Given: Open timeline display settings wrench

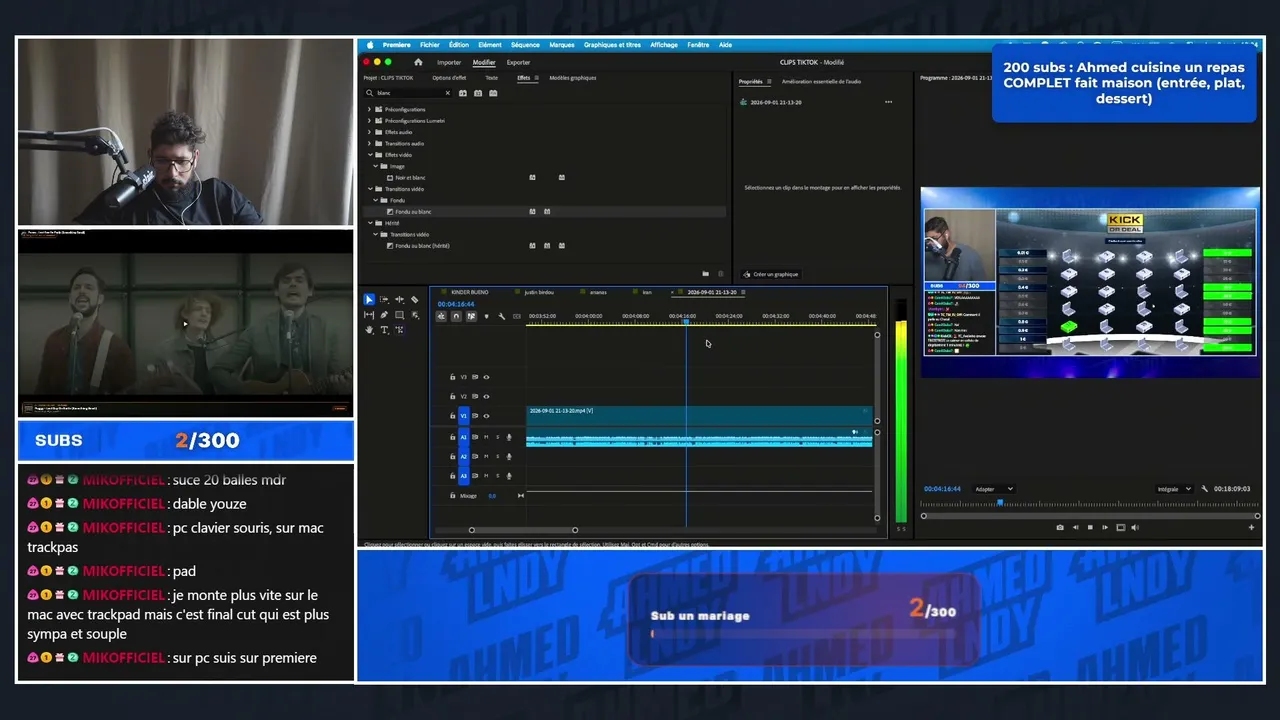Looking at the screenshot, I should tap(502, 316).
